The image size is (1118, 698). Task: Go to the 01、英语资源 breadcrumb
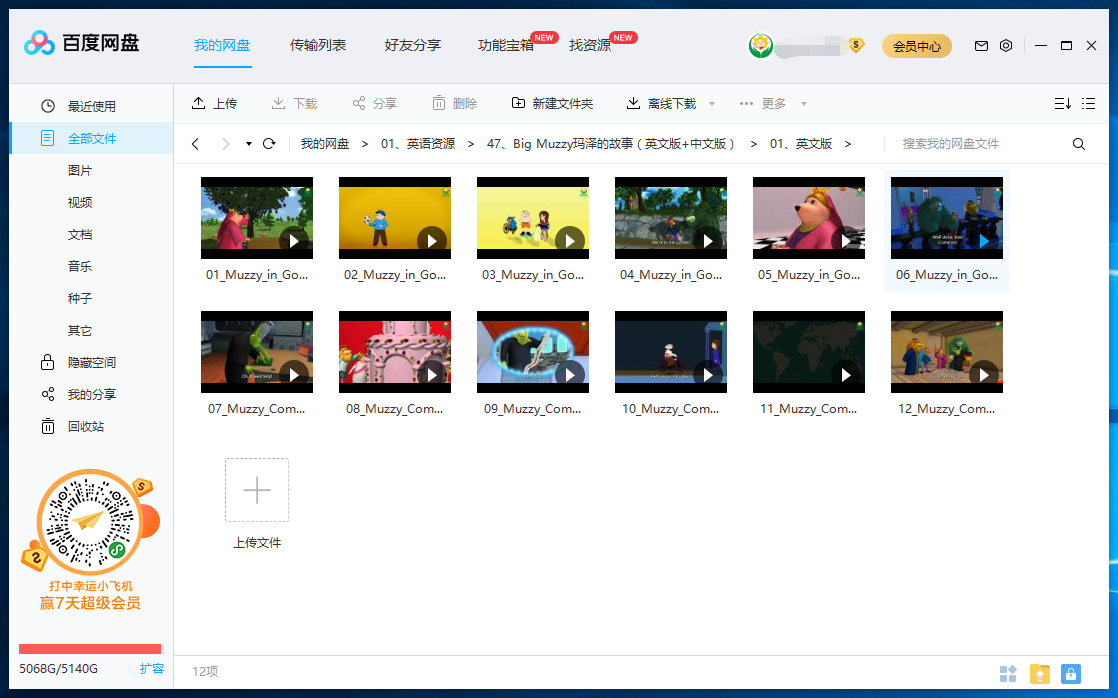(418, 144)
